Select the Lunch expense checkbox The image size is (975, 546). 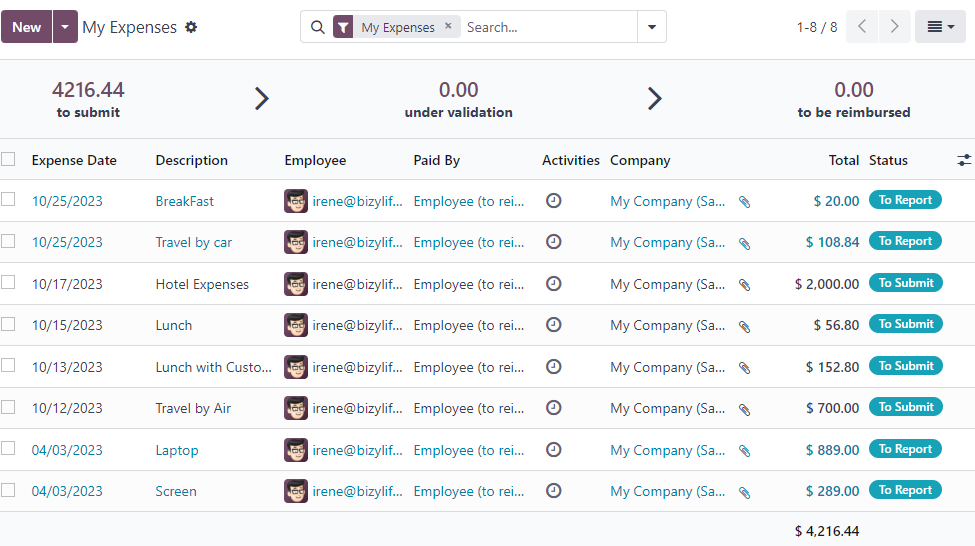click(x=9, y=325)
